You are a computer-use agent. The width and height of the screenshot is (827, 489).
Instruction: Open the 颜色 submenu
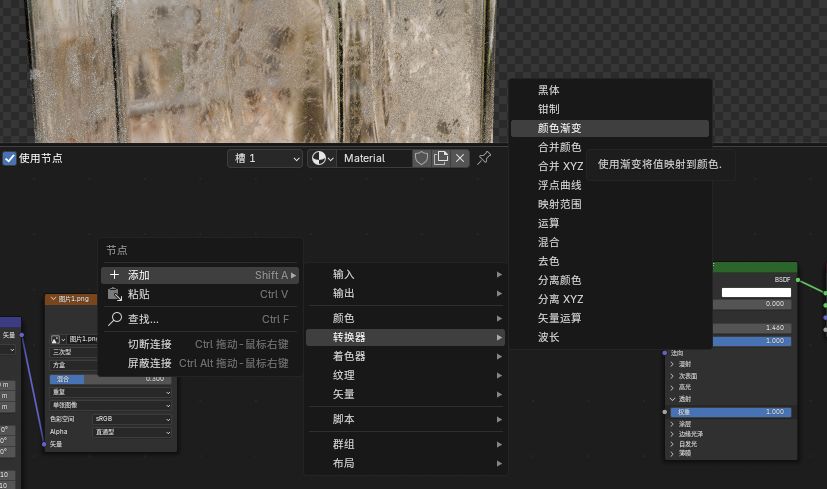point(405,319)
